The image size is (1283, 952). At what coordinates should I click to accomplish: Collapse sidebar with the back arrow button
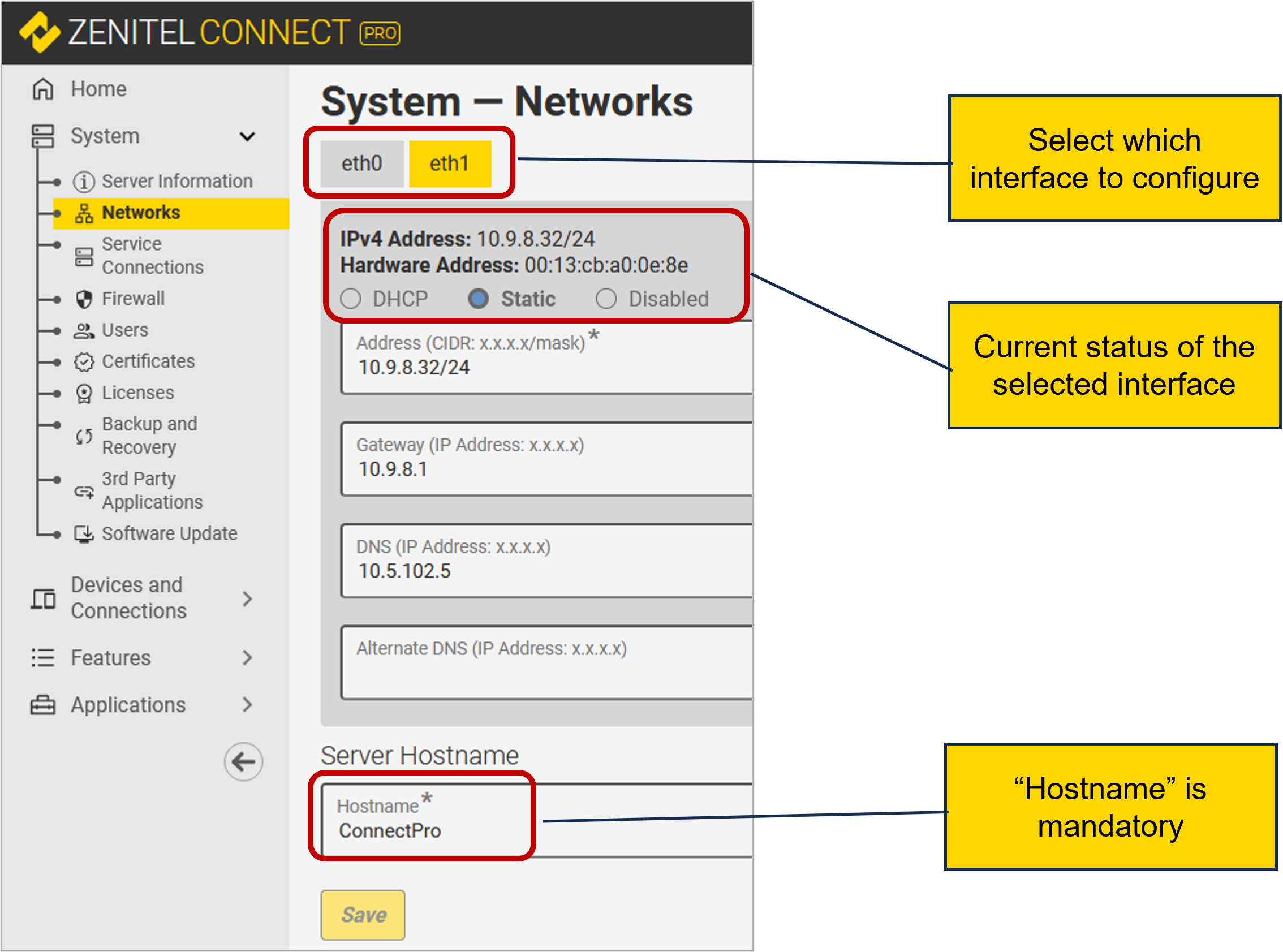[x=243, y=762]
